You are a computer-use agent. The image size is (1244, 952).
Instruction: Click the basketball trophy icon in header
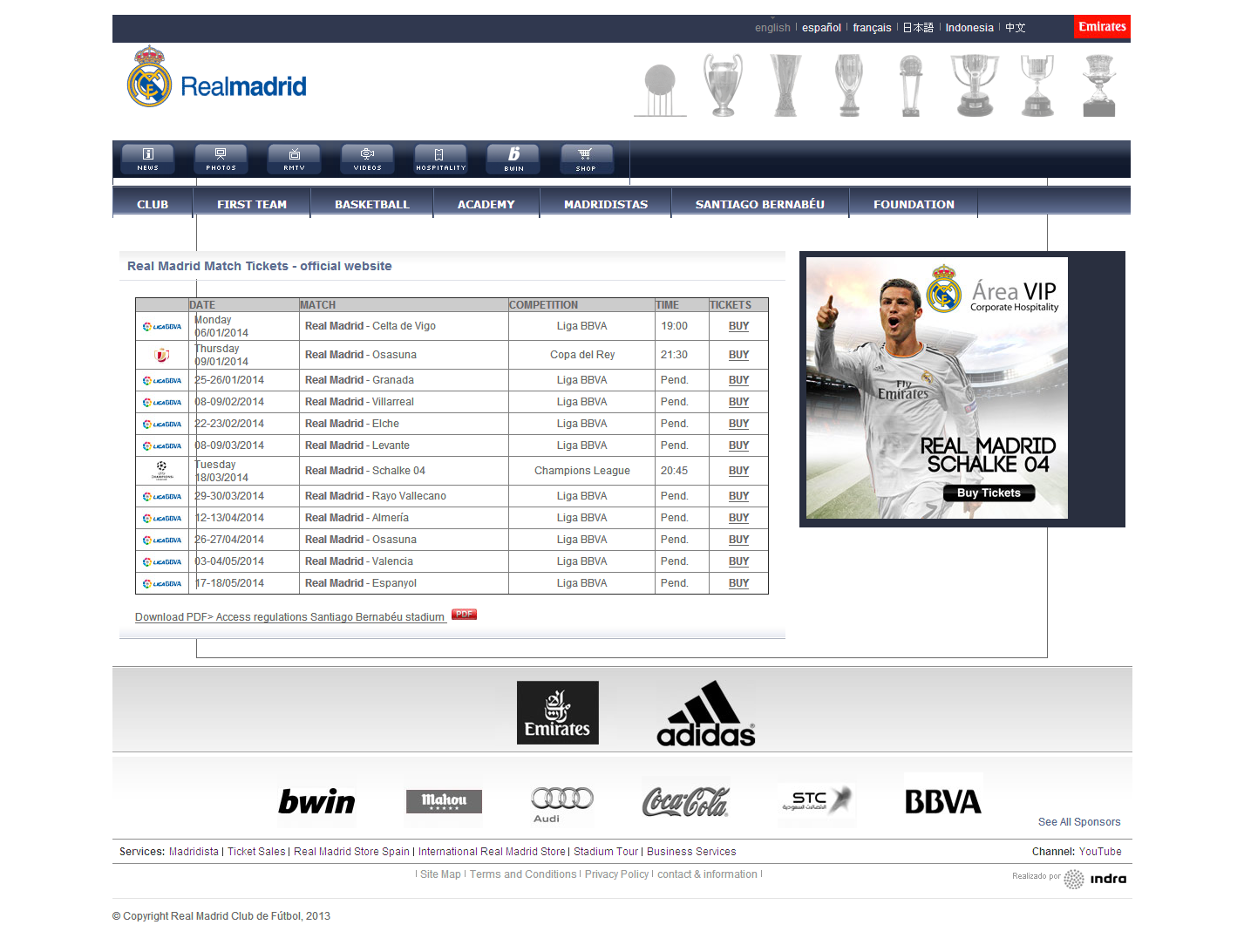(660, 90)
